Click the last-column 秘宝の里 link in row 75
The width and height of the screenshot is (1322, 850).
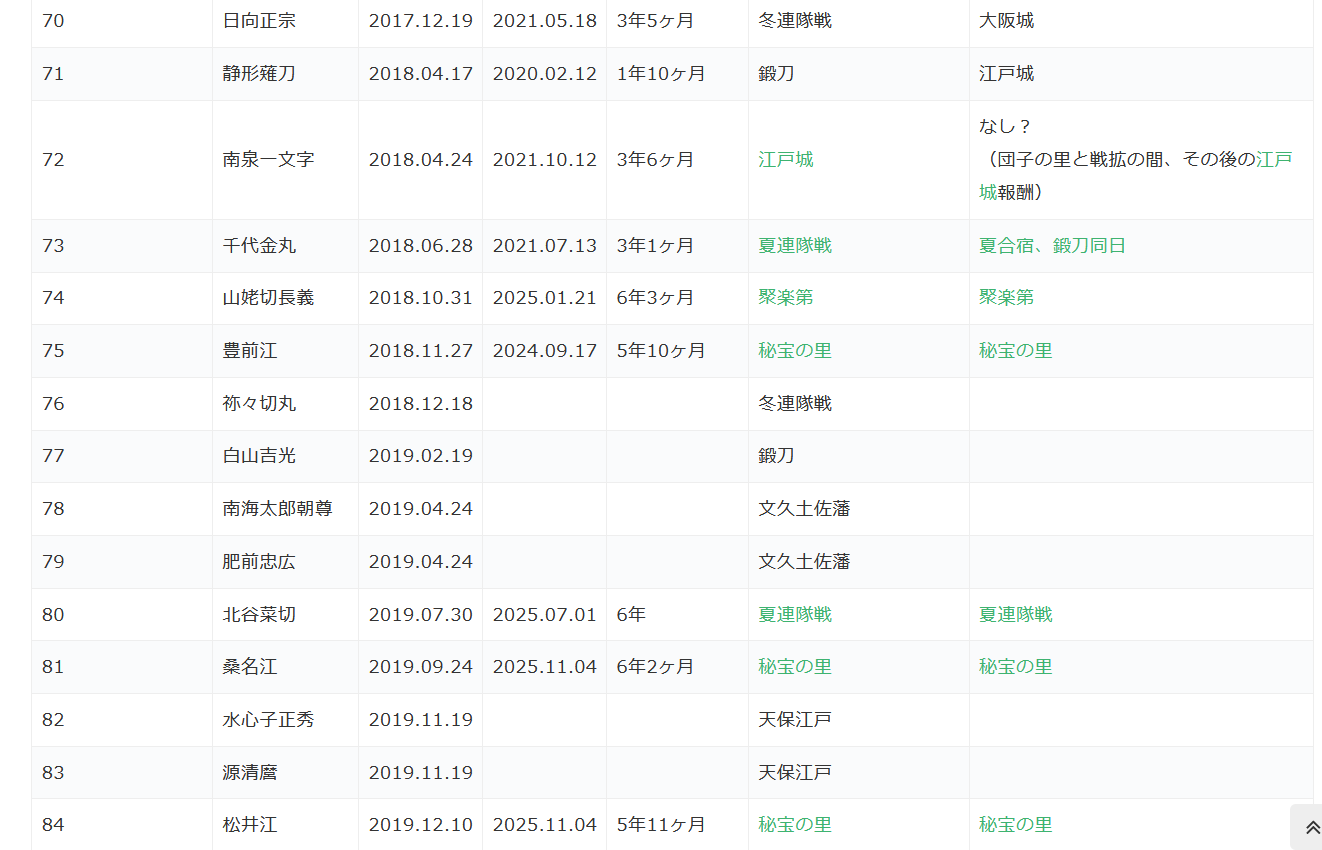[1015, 351]
